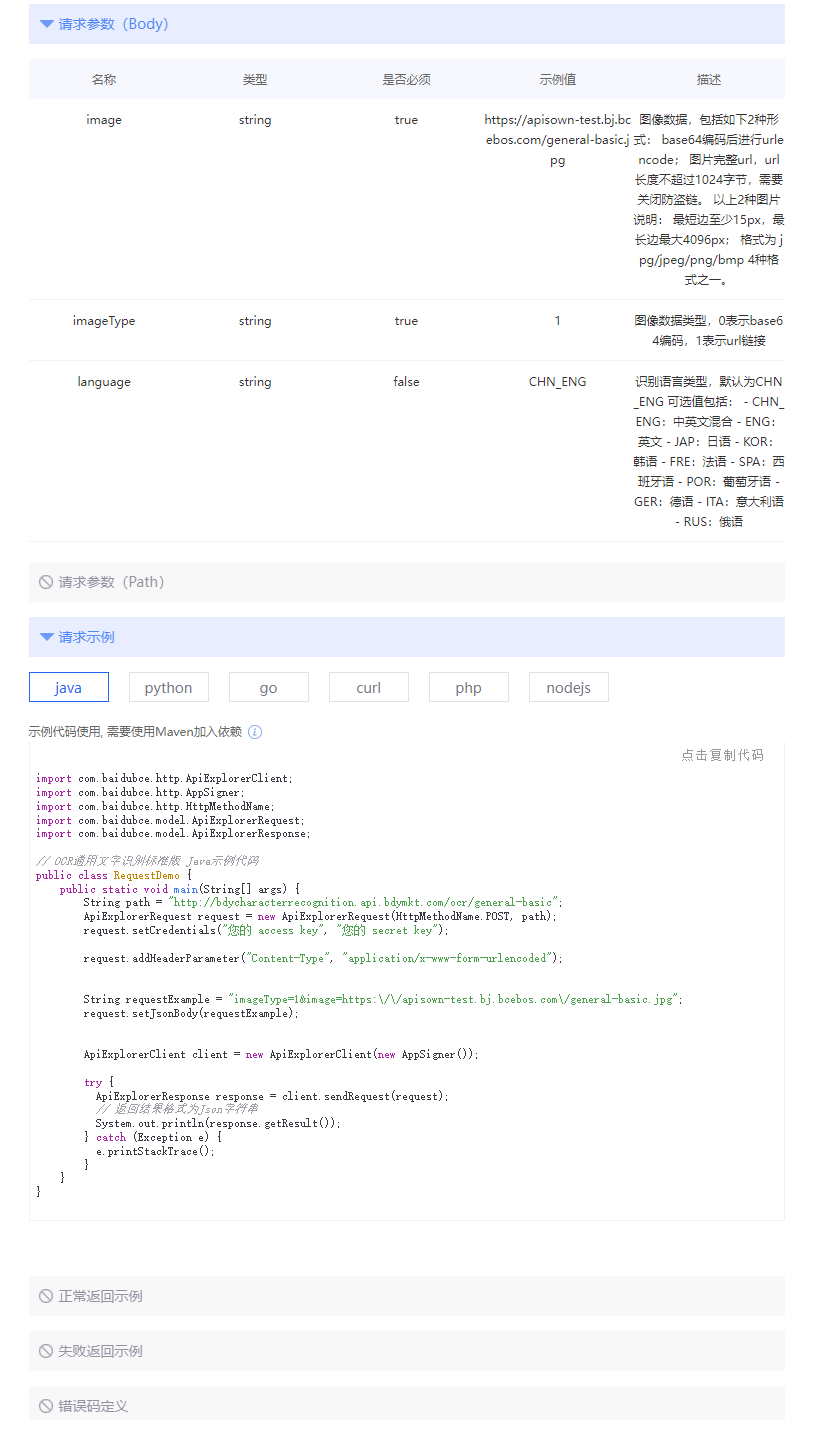Click the System.out.println code line
Viewport: 824px width, 1456px height.
(x=218, y=1123)
